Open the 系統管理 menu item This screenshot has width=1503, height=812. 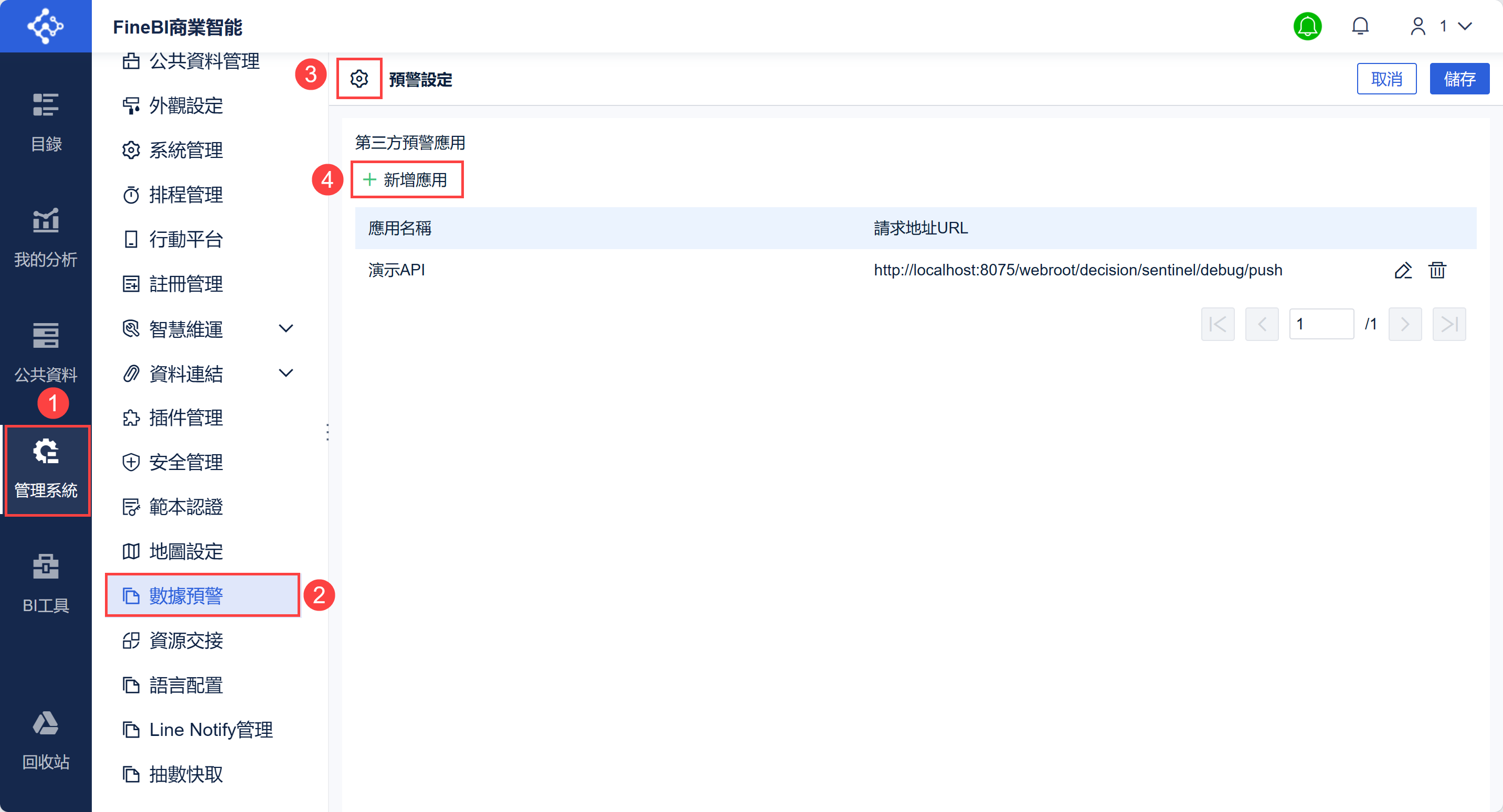click(186, 150)
